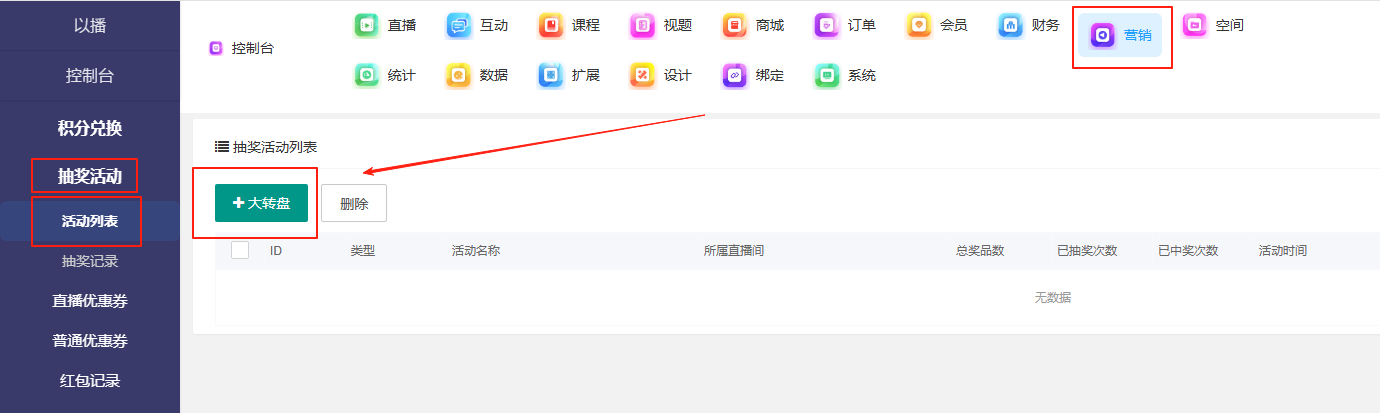1380x413 pixels.
Task: Click the 设计 (Design) icon
Action: [x=643, y=75]
